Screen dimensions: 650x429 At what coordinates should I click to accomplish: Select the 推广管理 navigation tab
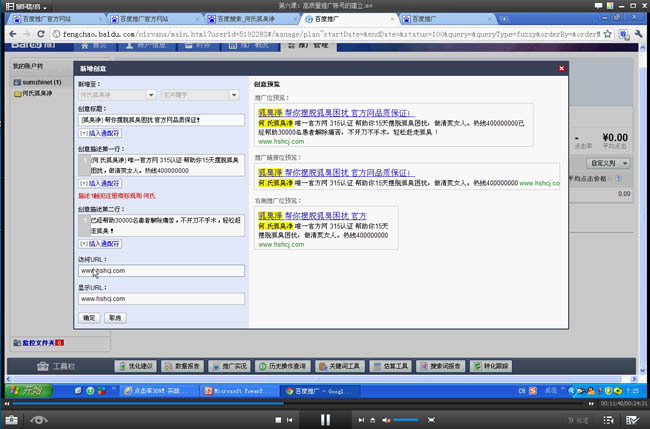[x=308, y=46]
